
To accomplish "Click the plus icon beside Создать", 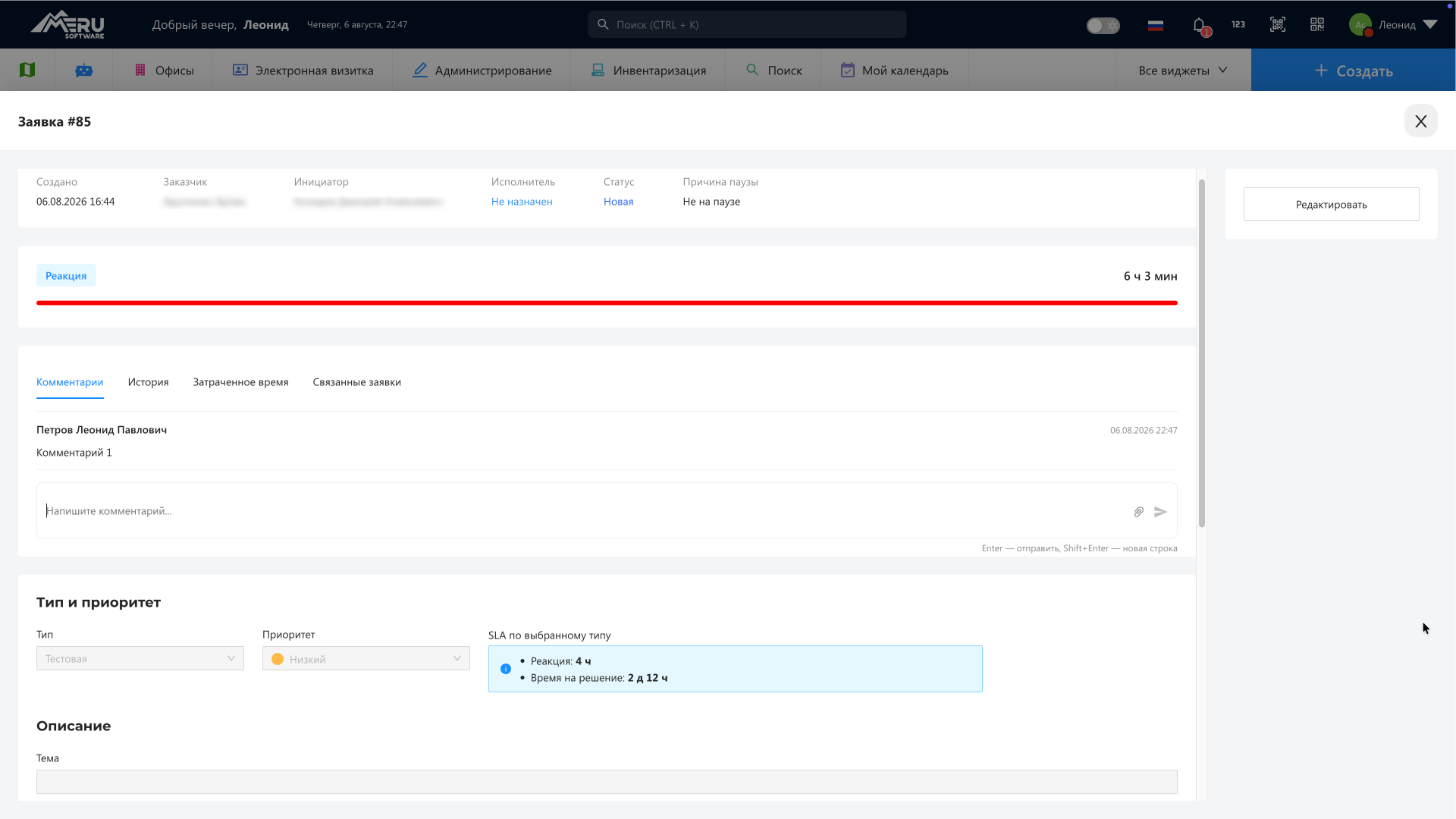I will coord(1321,70).
